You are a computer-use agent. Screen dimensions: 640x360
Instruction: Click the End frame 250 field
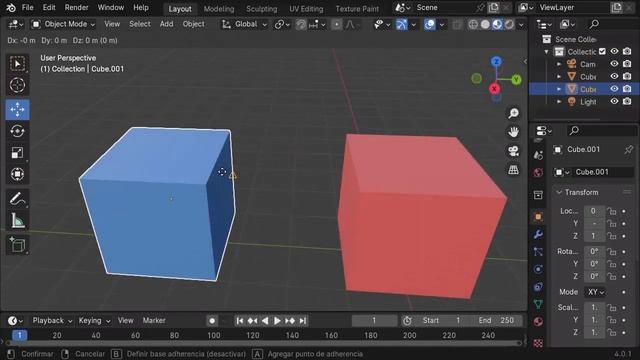click(x=496, y=321)
